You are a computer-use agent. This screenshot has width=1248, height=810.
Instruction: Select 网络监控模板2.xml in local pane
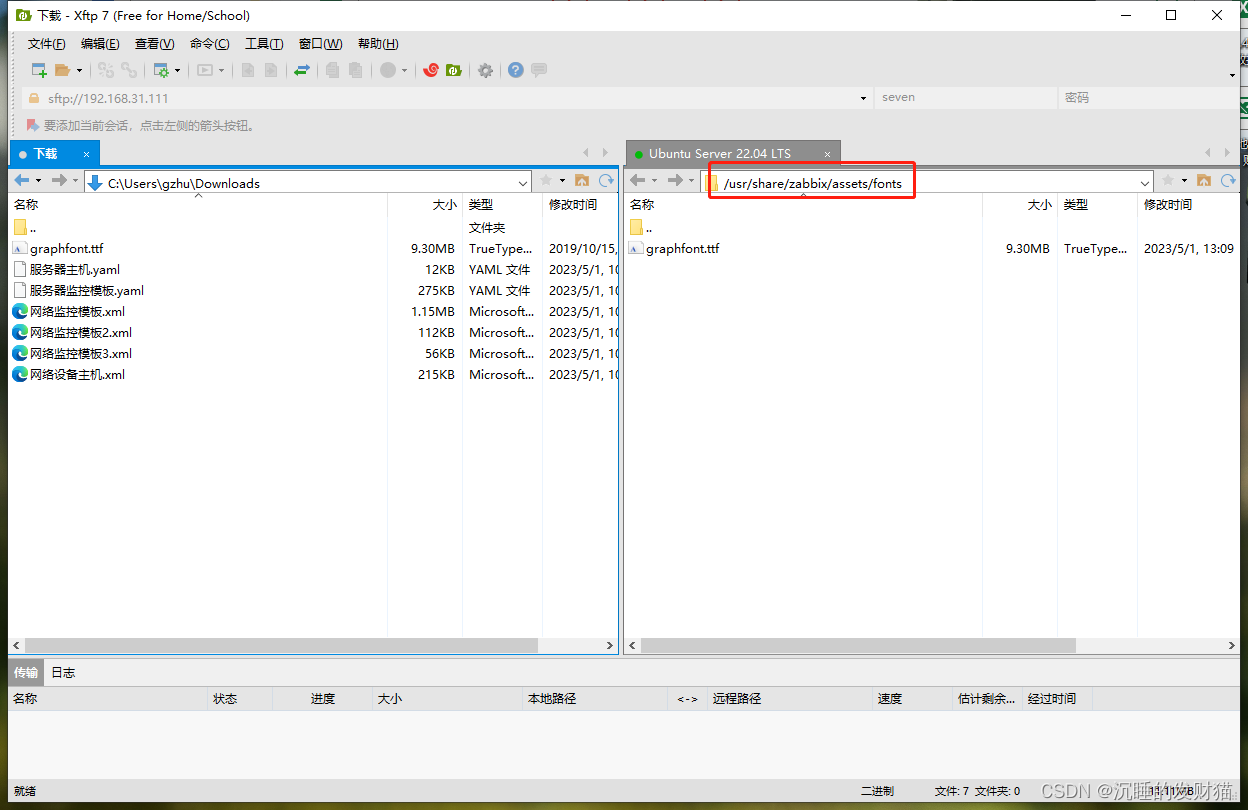tap(81, 333)
